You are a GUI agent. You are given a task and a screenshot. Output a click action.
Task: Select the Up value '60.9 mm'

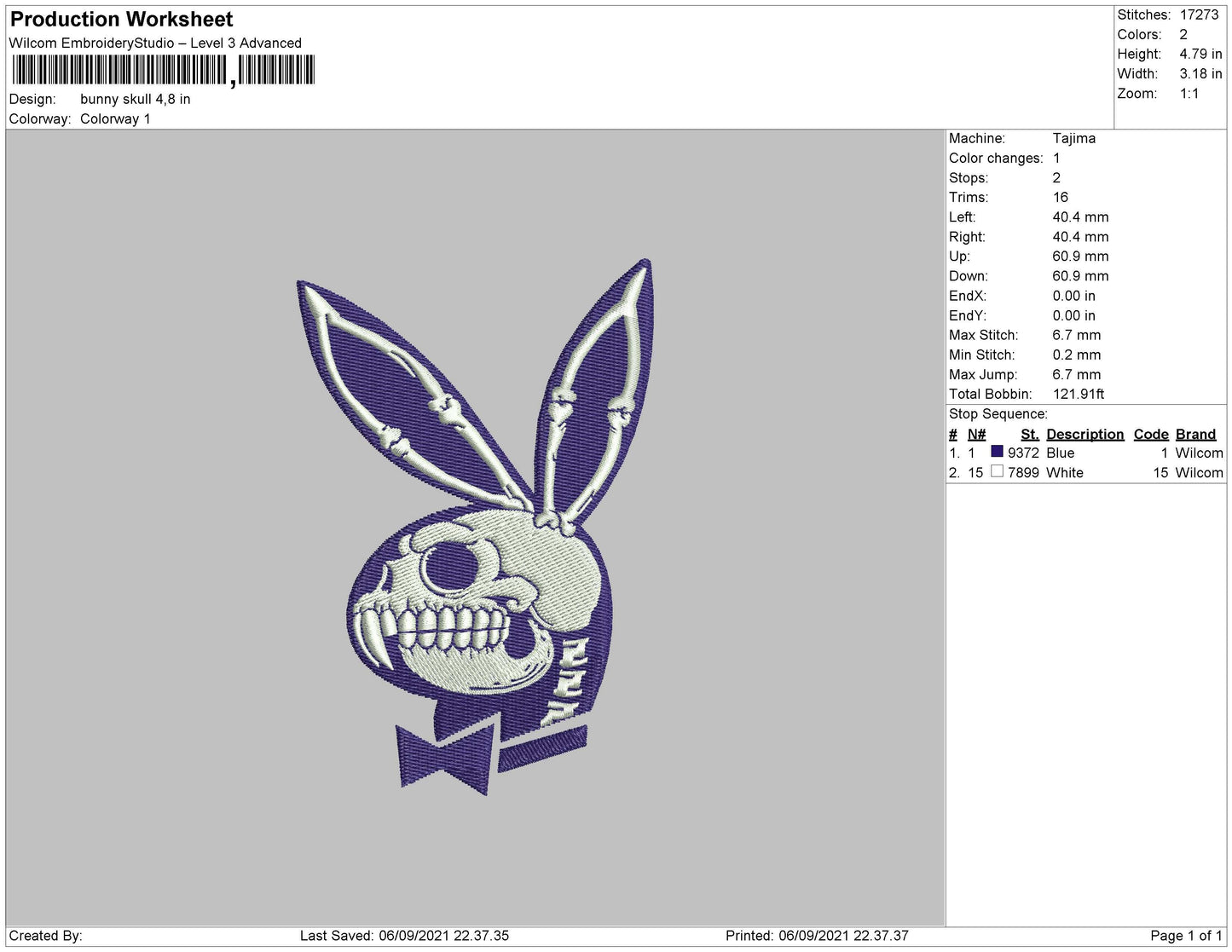click(x=1081, y=256)
